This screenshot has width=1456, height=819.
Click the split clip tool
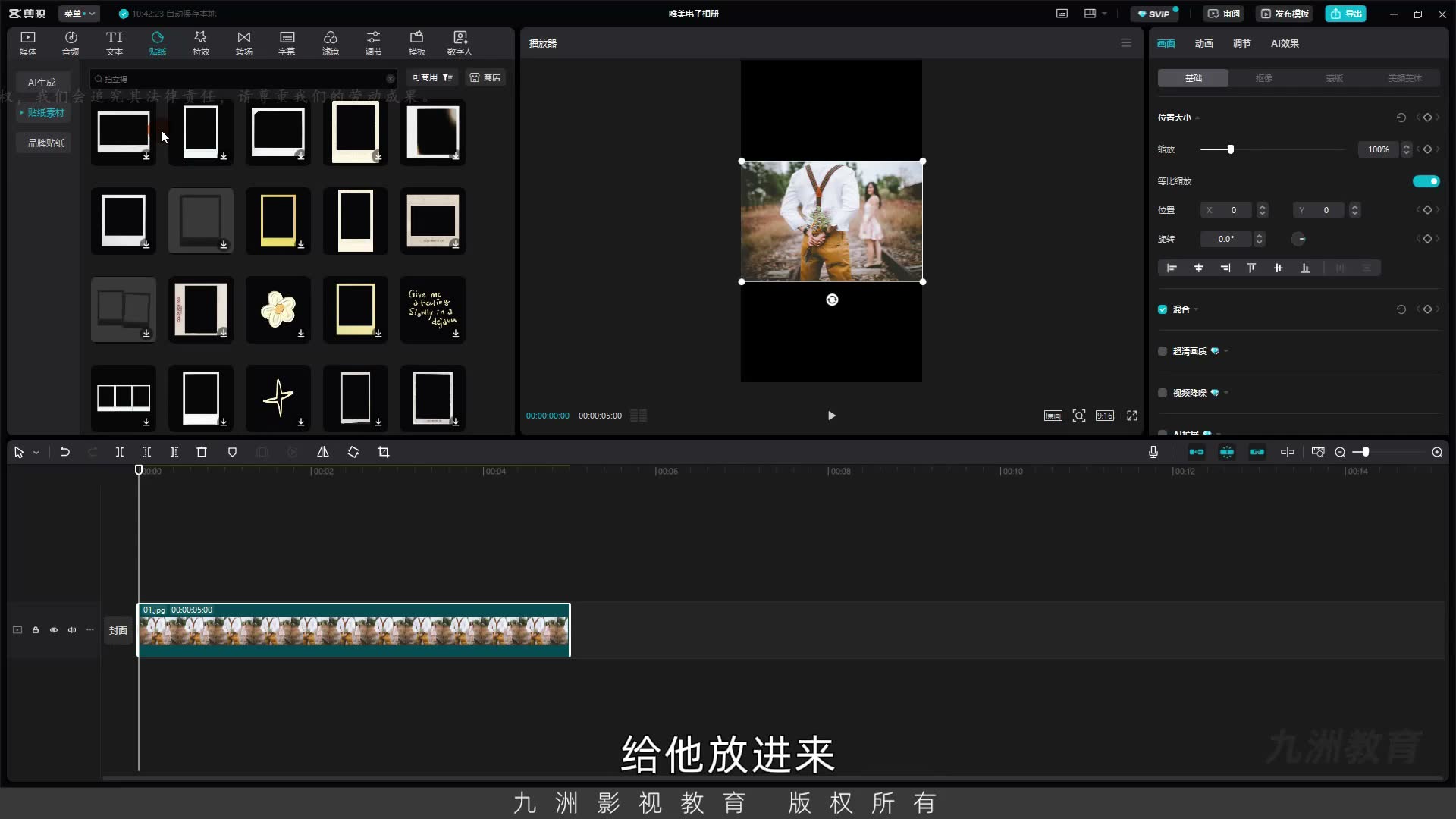119,452
